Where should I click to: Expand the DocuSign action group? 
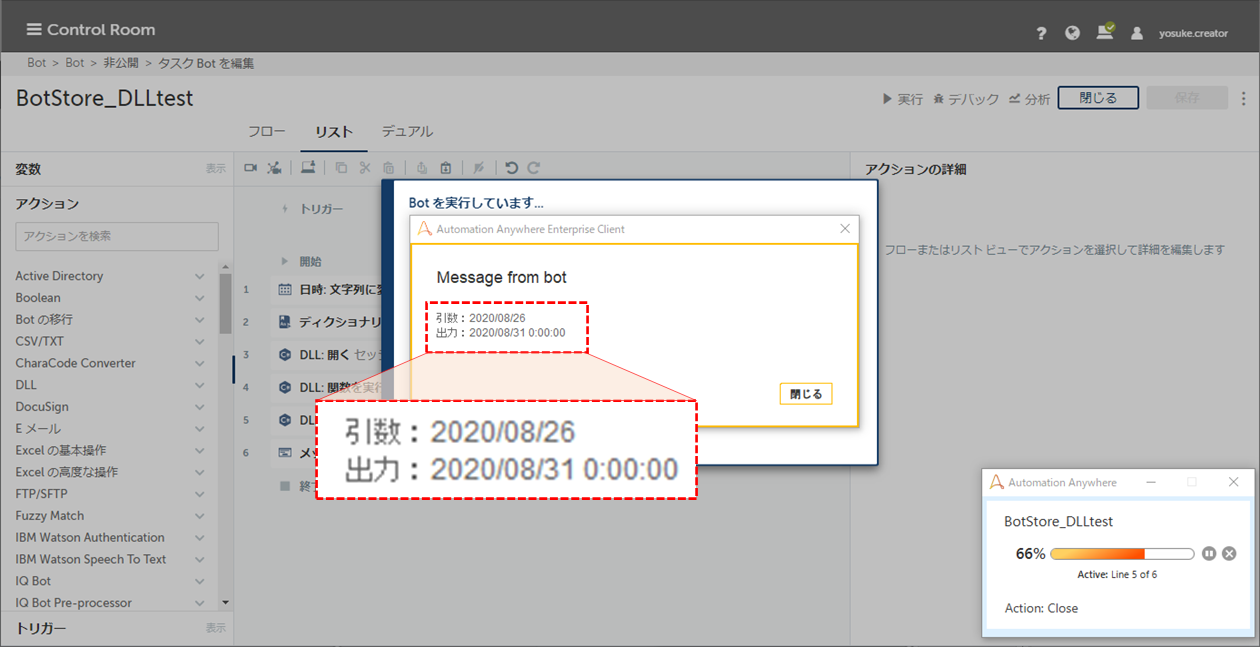coord(200,407)
